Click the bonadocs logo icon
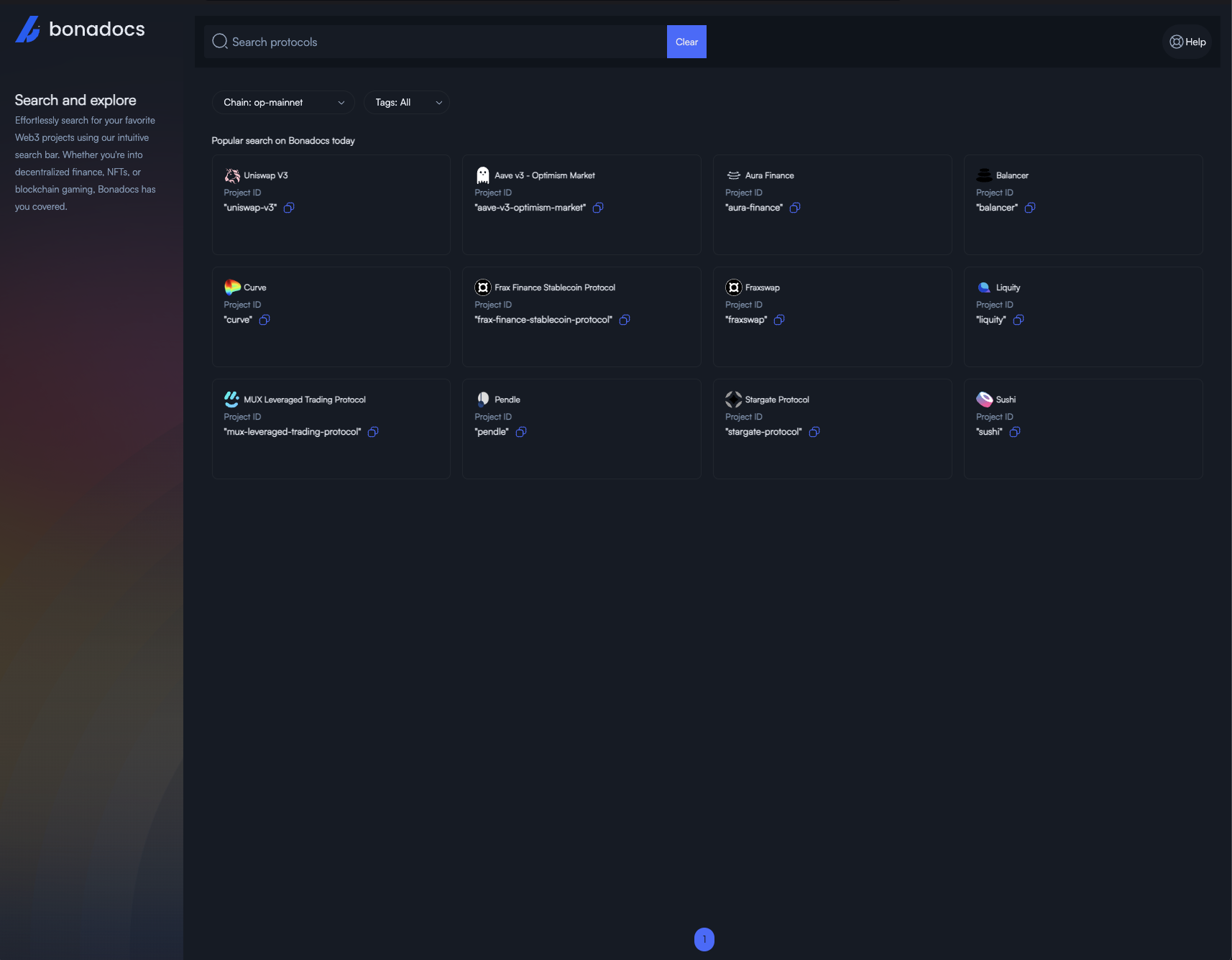This screenshot has width=1232, height=960. click(27, 29)
